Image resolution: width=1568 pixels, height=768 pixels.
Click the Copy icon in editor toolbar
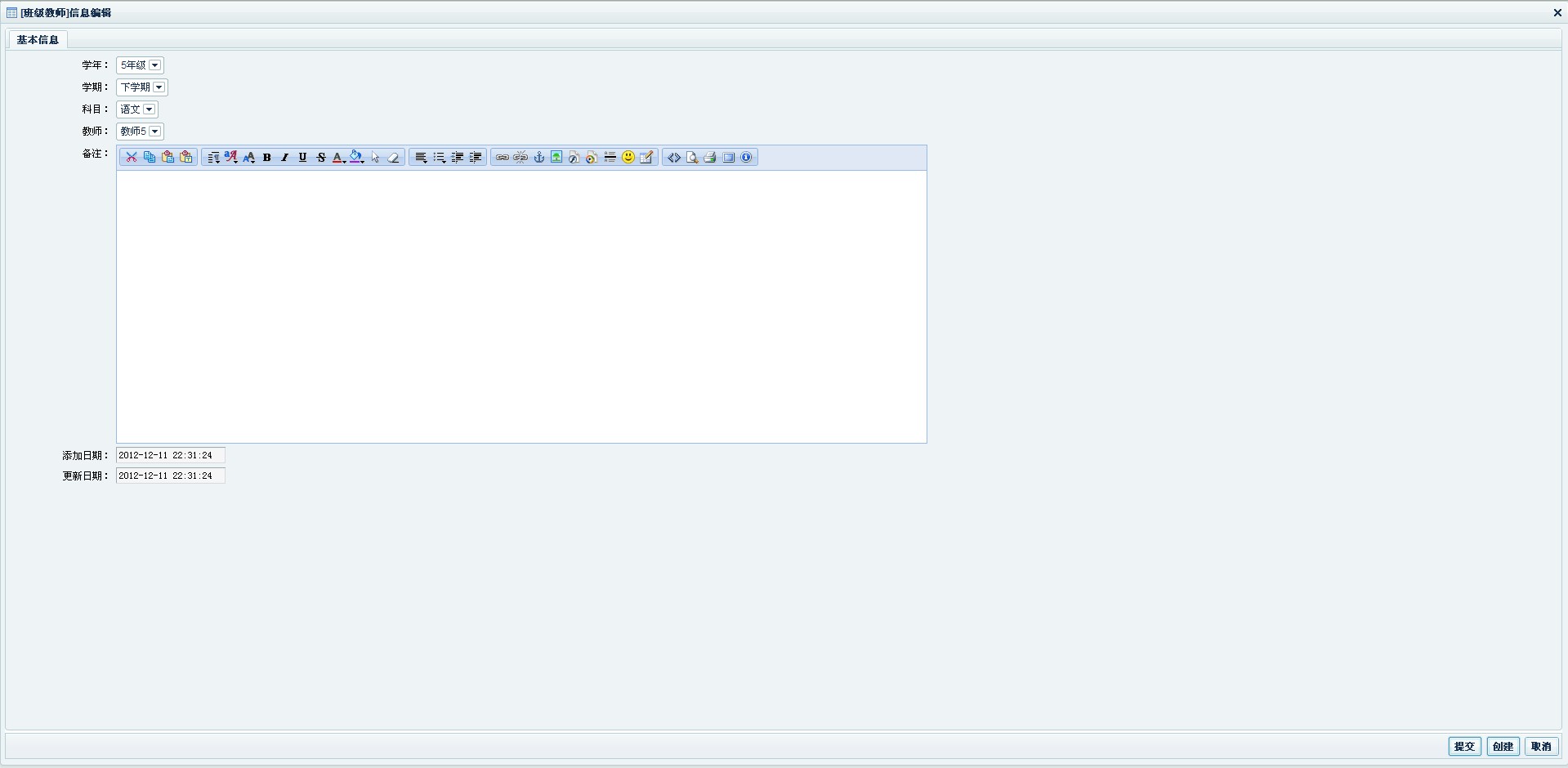150,157
